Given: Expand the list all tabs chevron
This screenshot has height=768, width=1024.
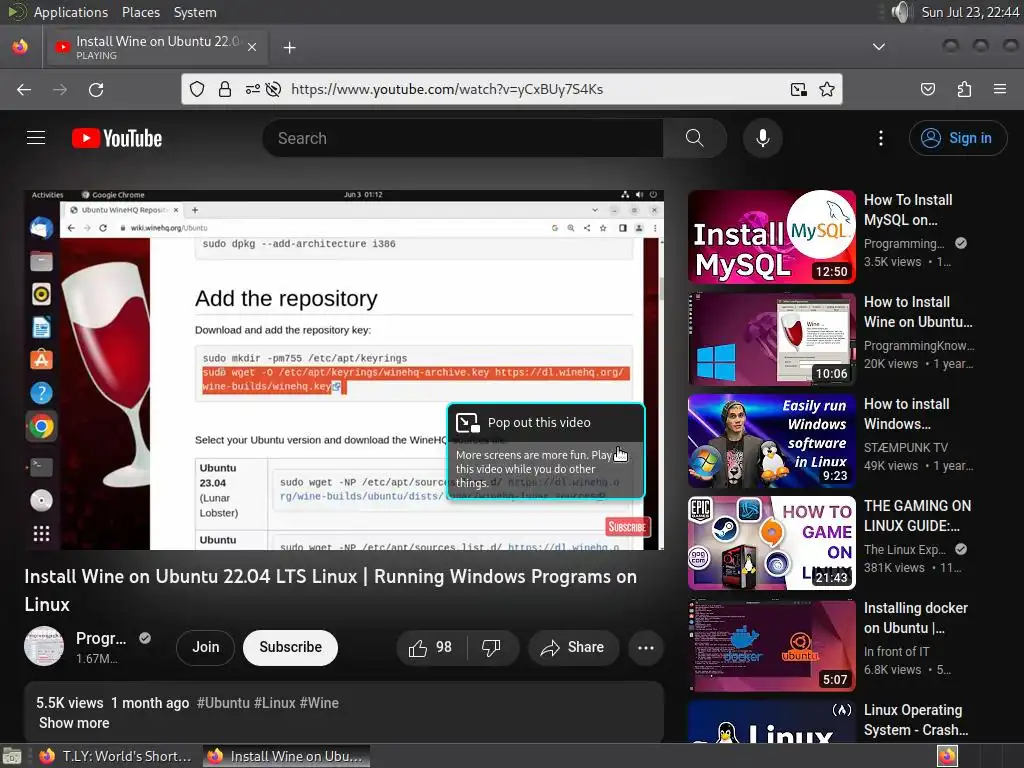Looking at the screenshot, I should point(879,47).
